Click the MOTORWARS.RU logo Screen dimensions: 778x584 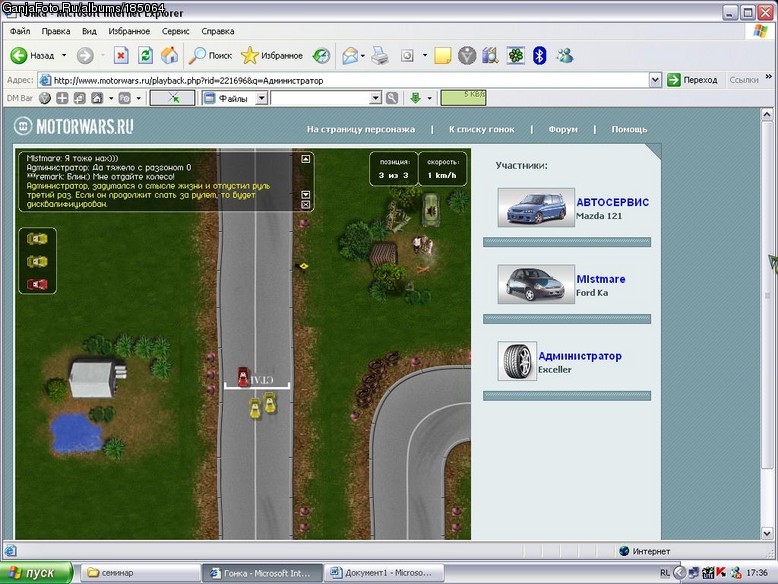73,127
